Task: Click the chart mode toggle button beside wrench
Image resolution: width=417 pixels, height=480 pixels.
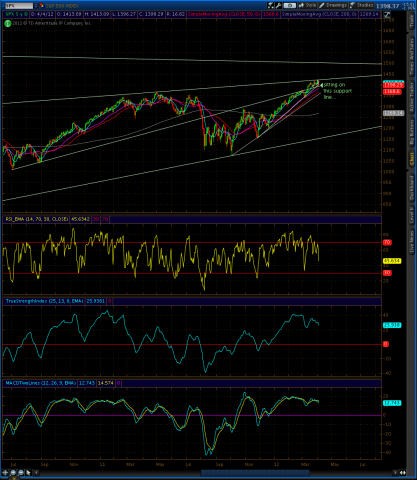Action: [290, 5]
